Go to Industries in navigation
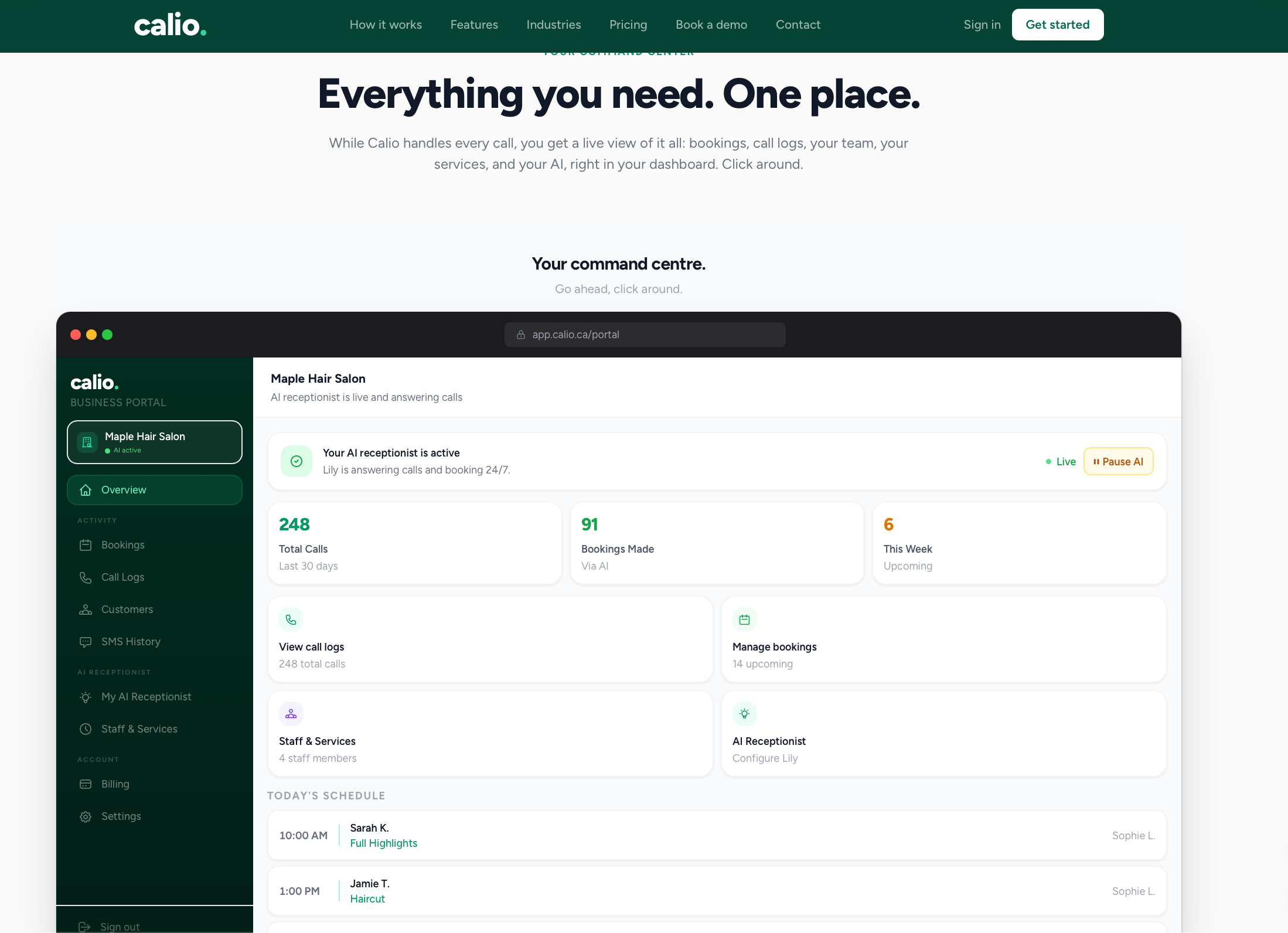 554,25
